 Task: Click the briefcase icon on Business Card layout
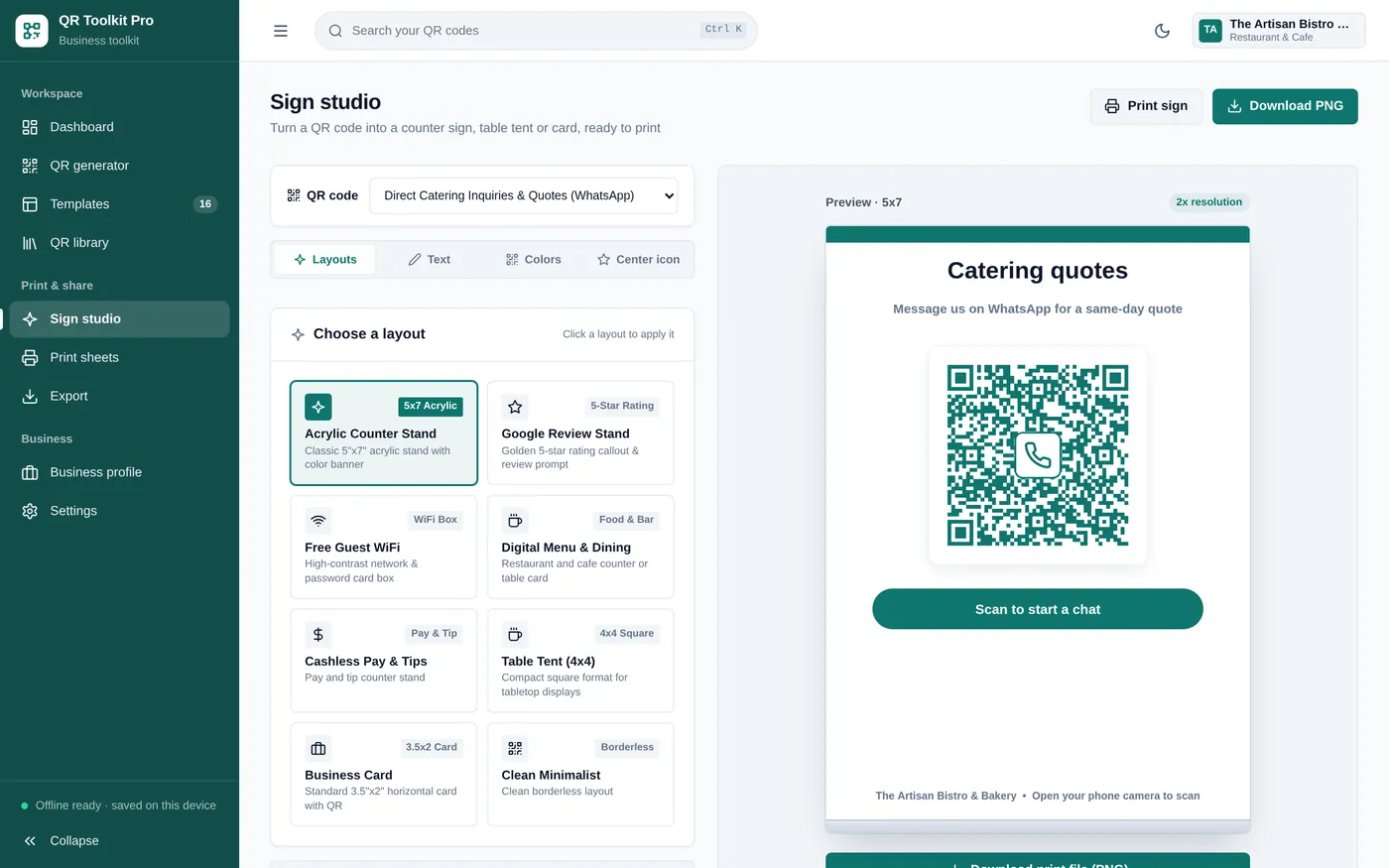(x=318, y=749)
